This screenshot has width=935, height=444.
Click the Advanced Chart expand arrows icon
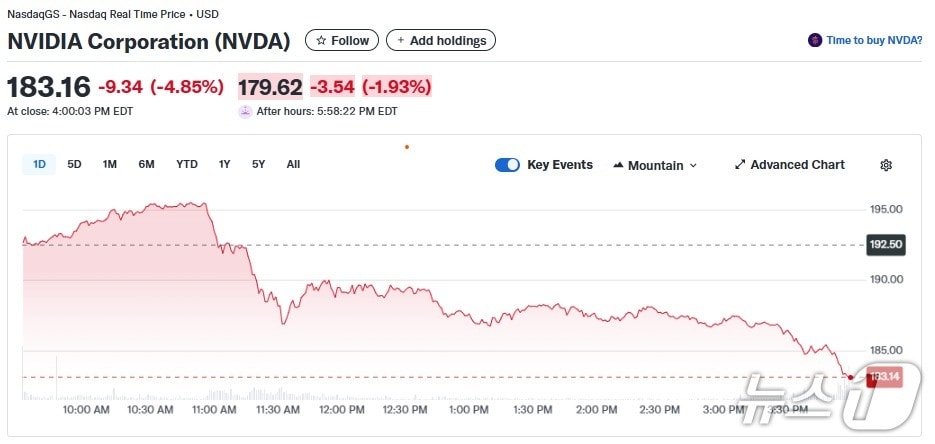[x=740, y=165]
